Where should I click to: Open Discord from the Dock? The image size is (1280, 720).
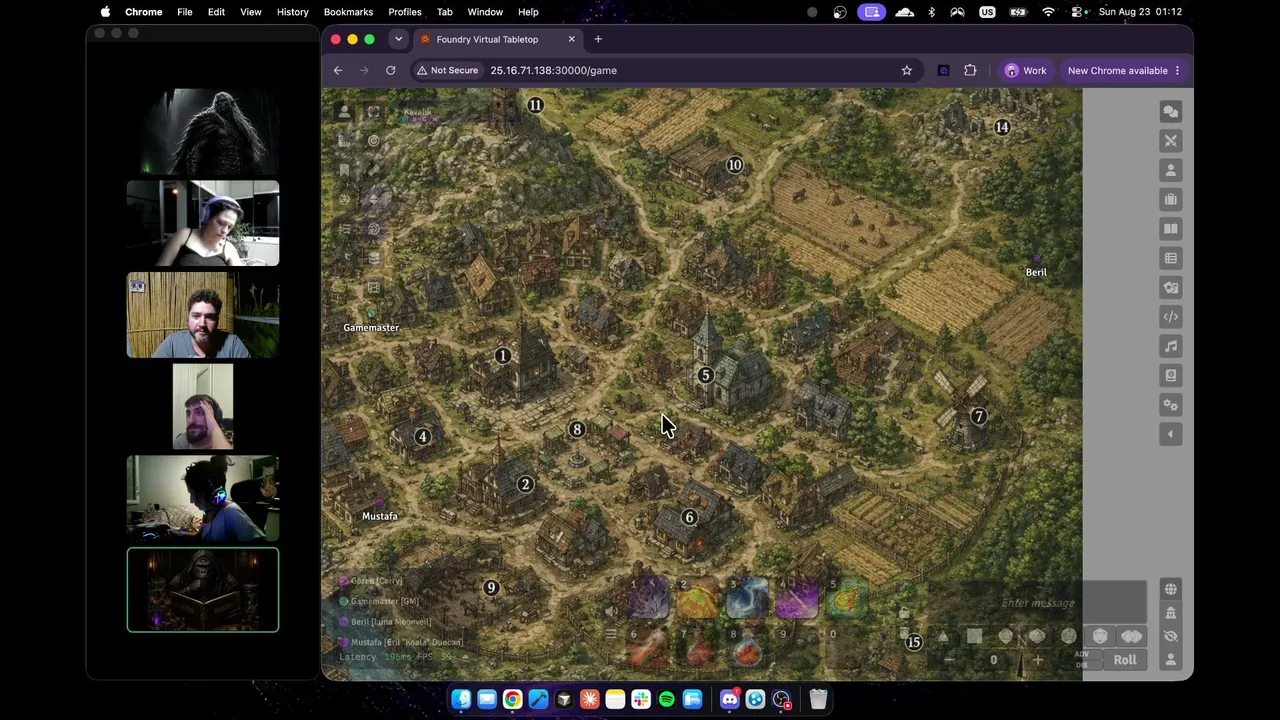point(729,699)
